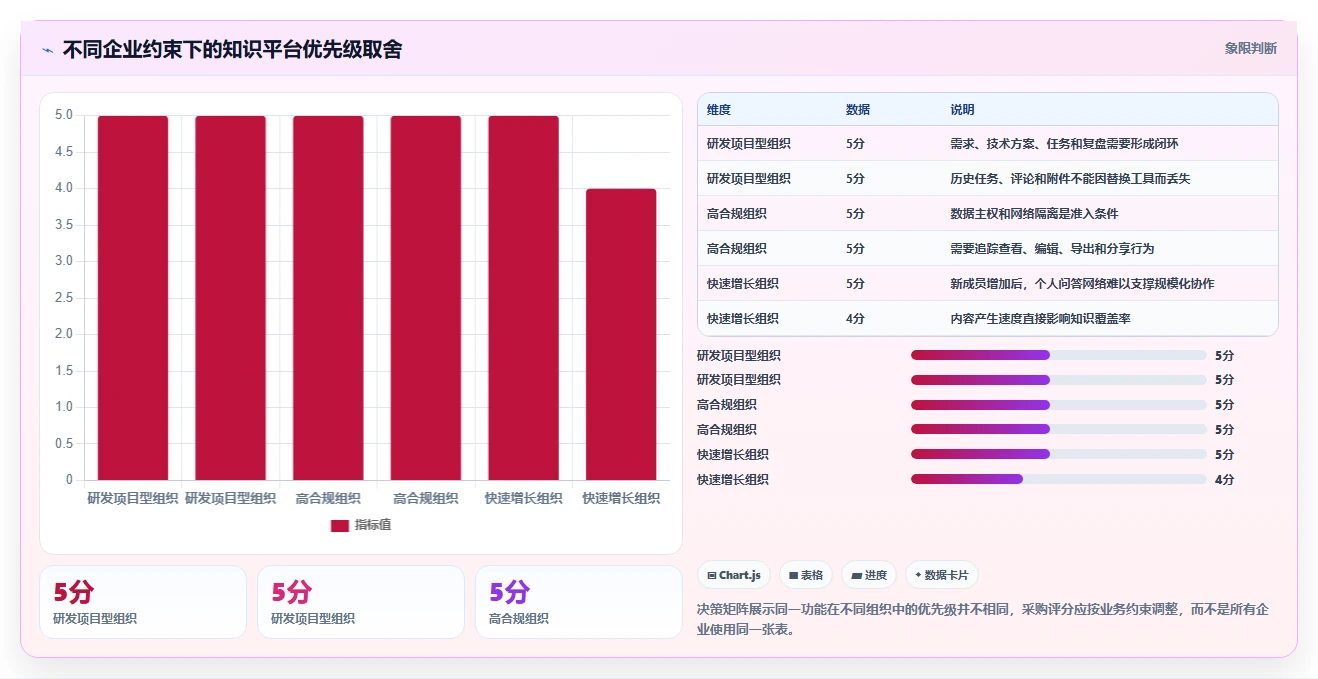Click cell about 新成员增加后 个人问答网络
Screen dimensions: 1318x679
[1082, 284]
